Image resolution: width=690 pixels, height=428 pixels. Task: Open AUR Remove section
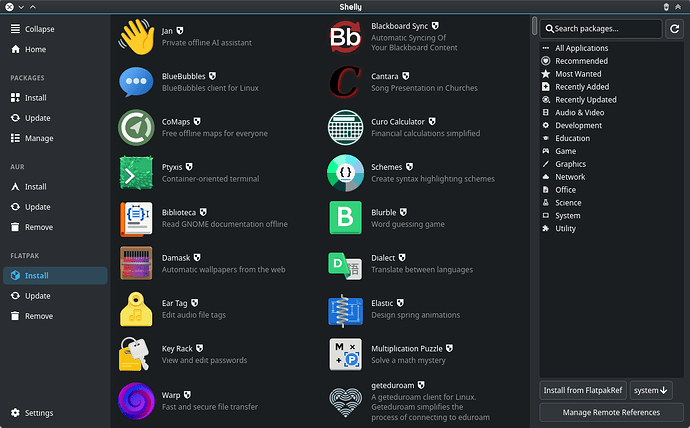55,227
